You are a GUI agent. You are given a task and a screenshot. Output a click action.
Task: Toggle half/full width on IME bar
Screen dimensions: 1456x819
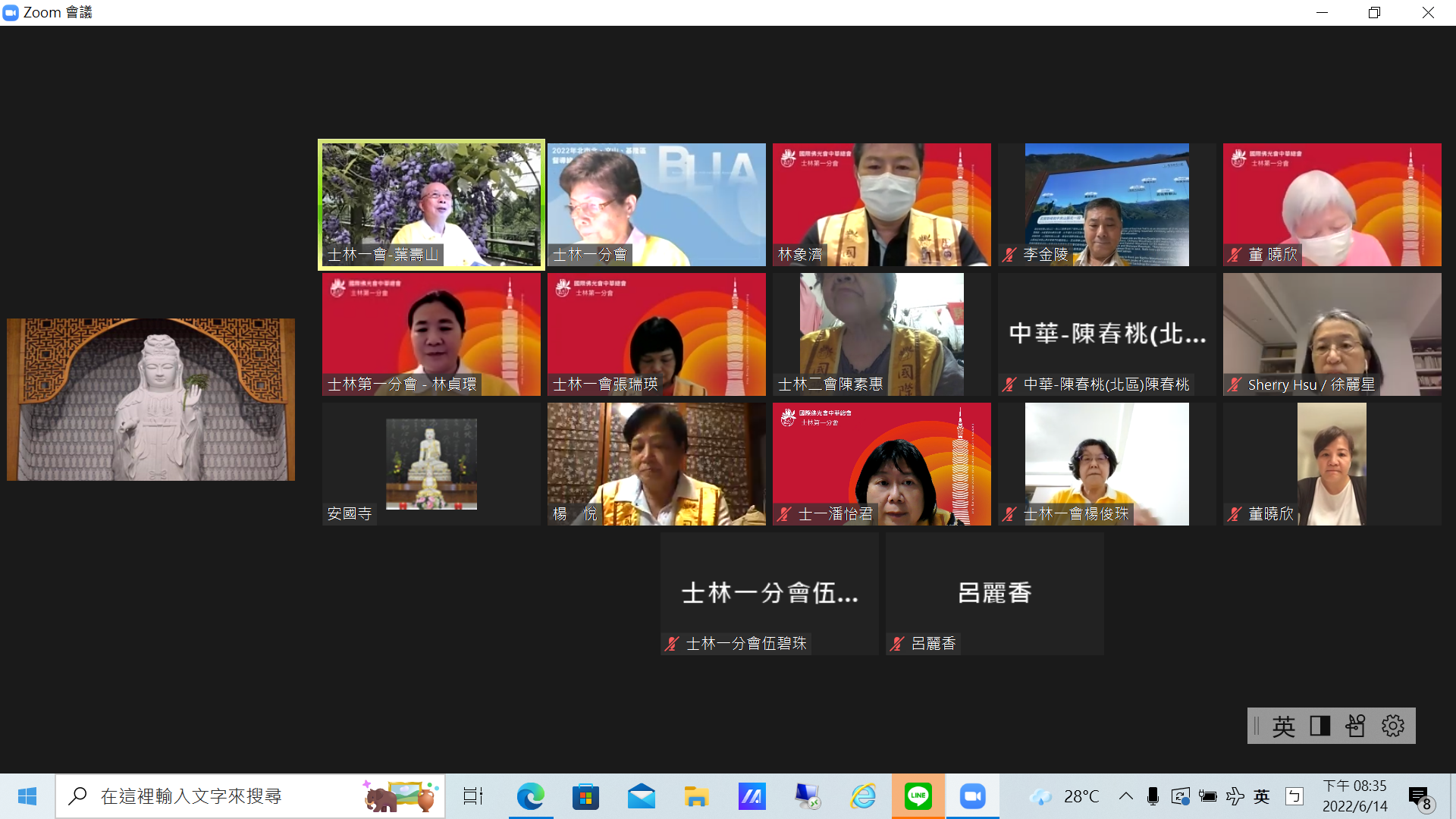1319,726
